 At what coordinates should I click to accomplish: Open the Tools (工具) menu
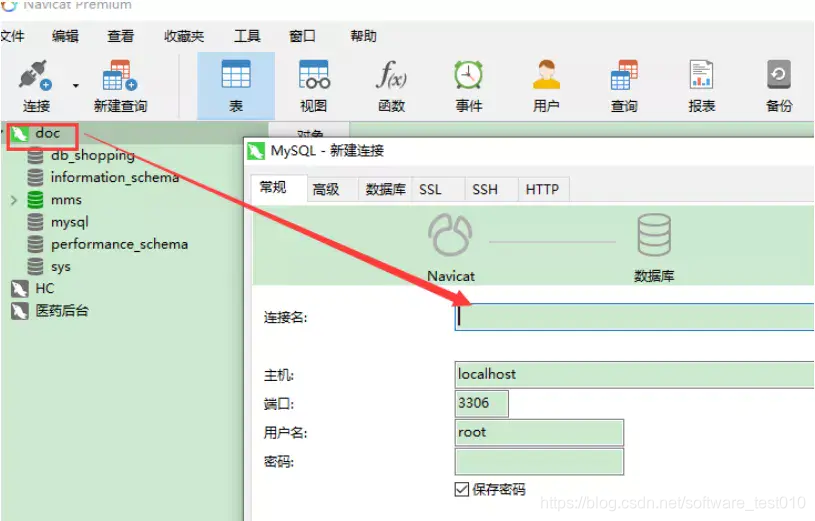coord(247,36)
